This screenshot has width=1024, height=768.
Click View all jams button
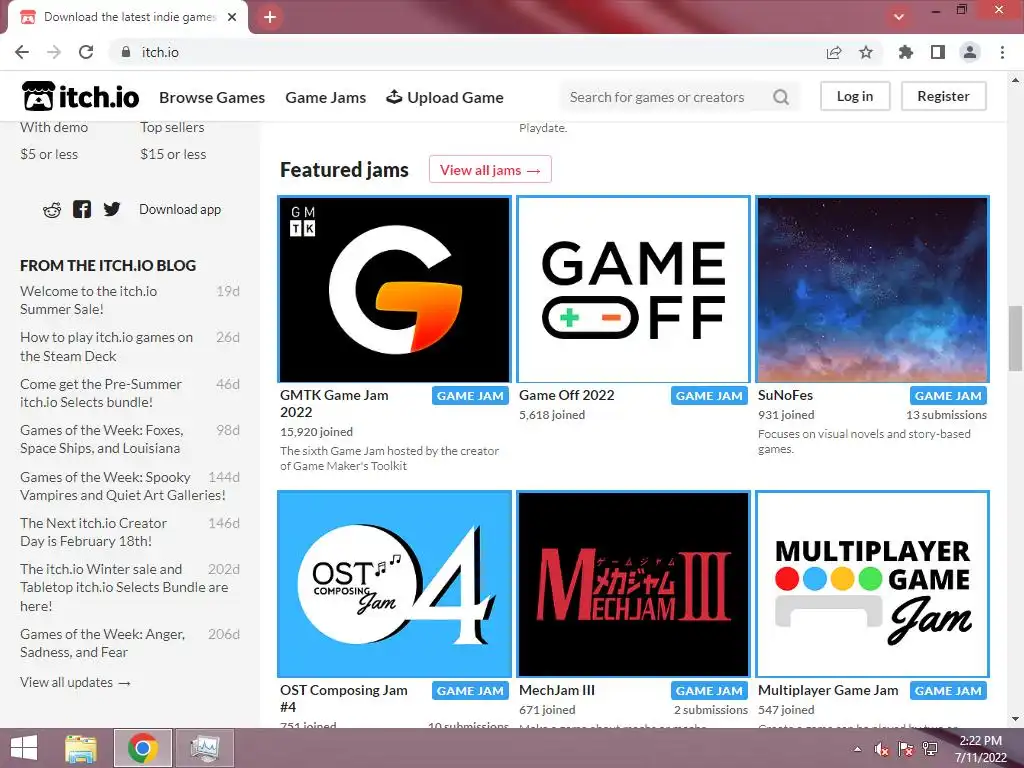pos(490,170)
